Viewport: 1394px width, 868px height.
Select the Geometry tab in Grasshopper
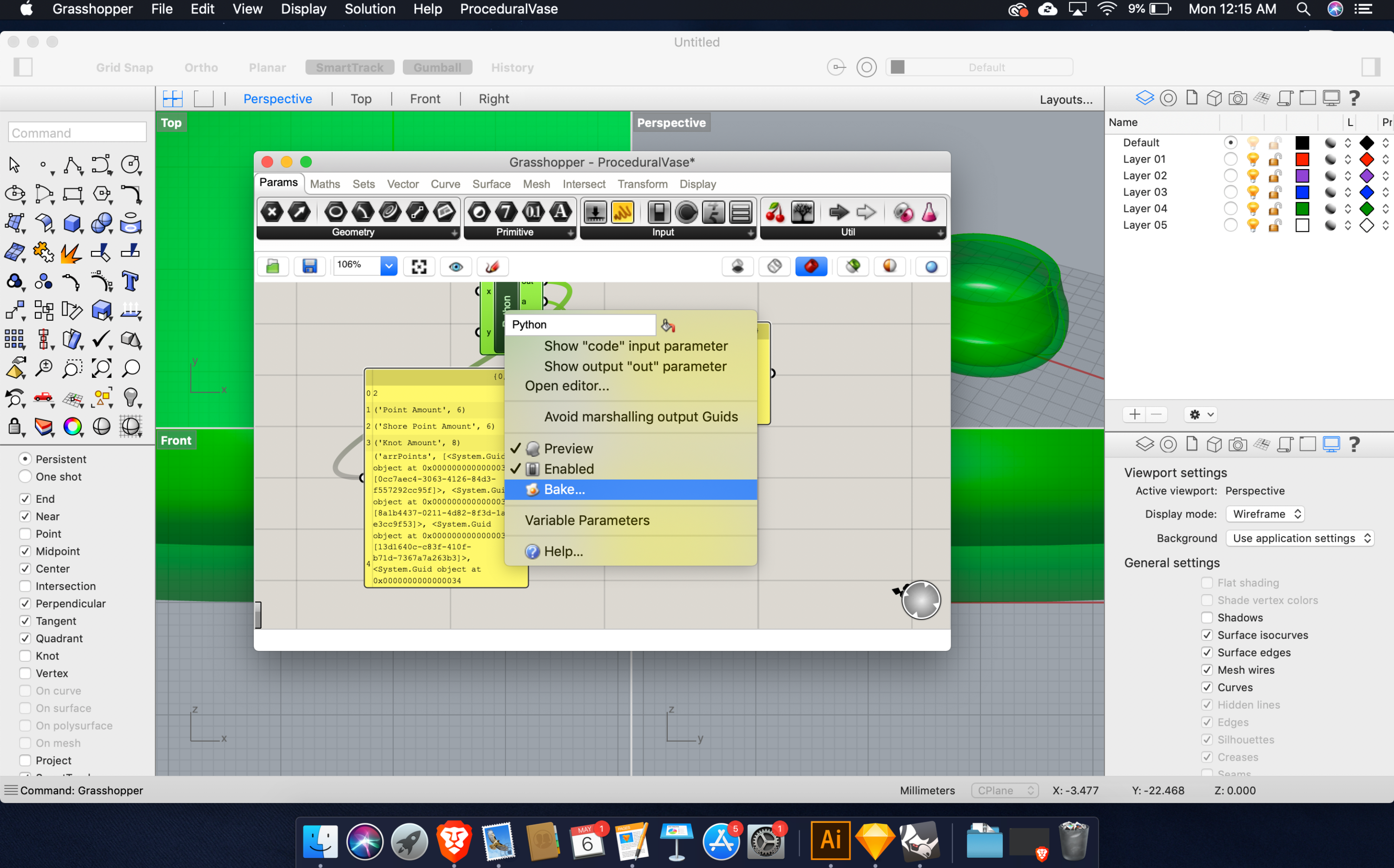click(354, 231)
